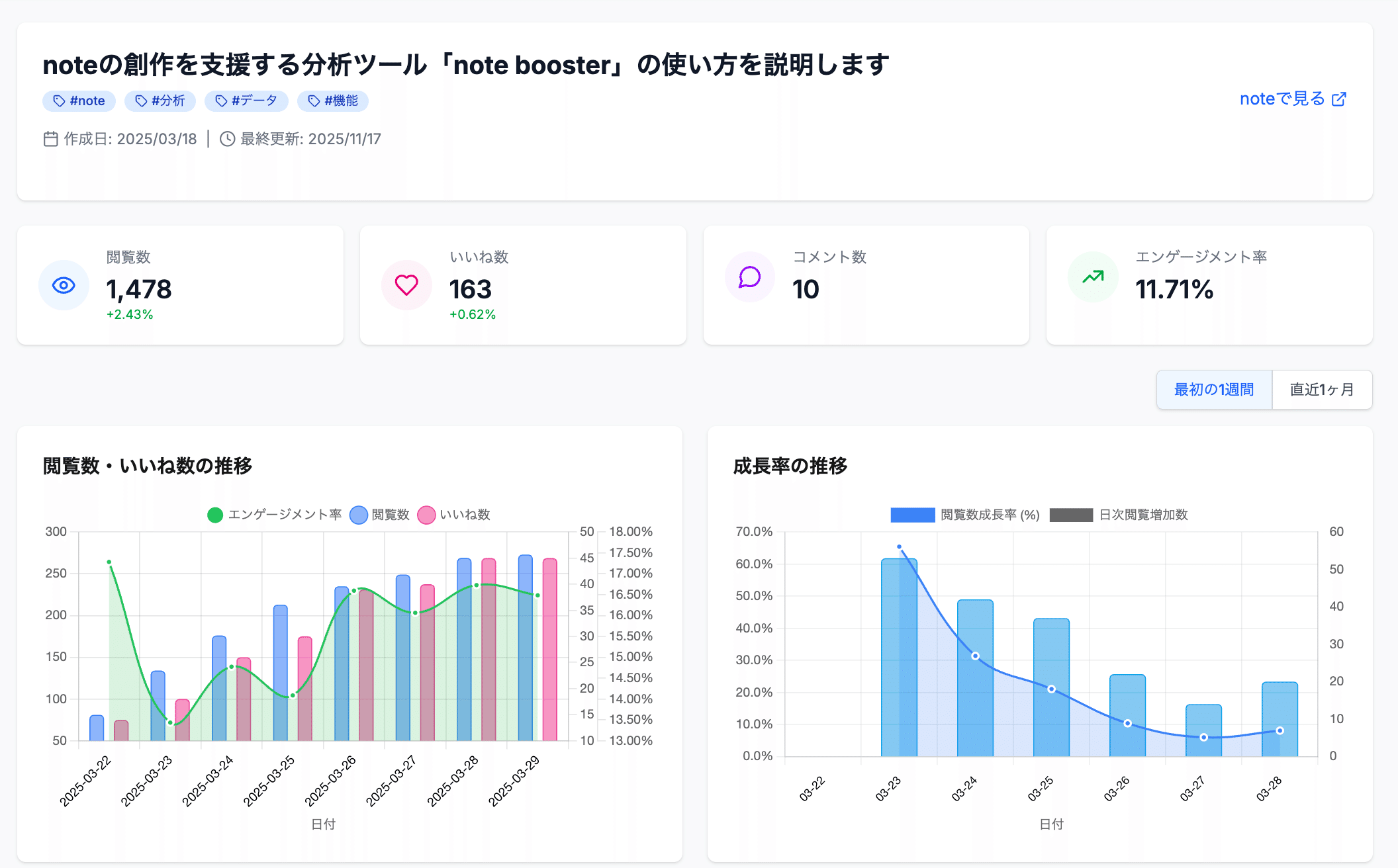Click the 03-28 growth line data point
The height and width of the screenshot is (868, 1398).
[x=1280, y=731]
